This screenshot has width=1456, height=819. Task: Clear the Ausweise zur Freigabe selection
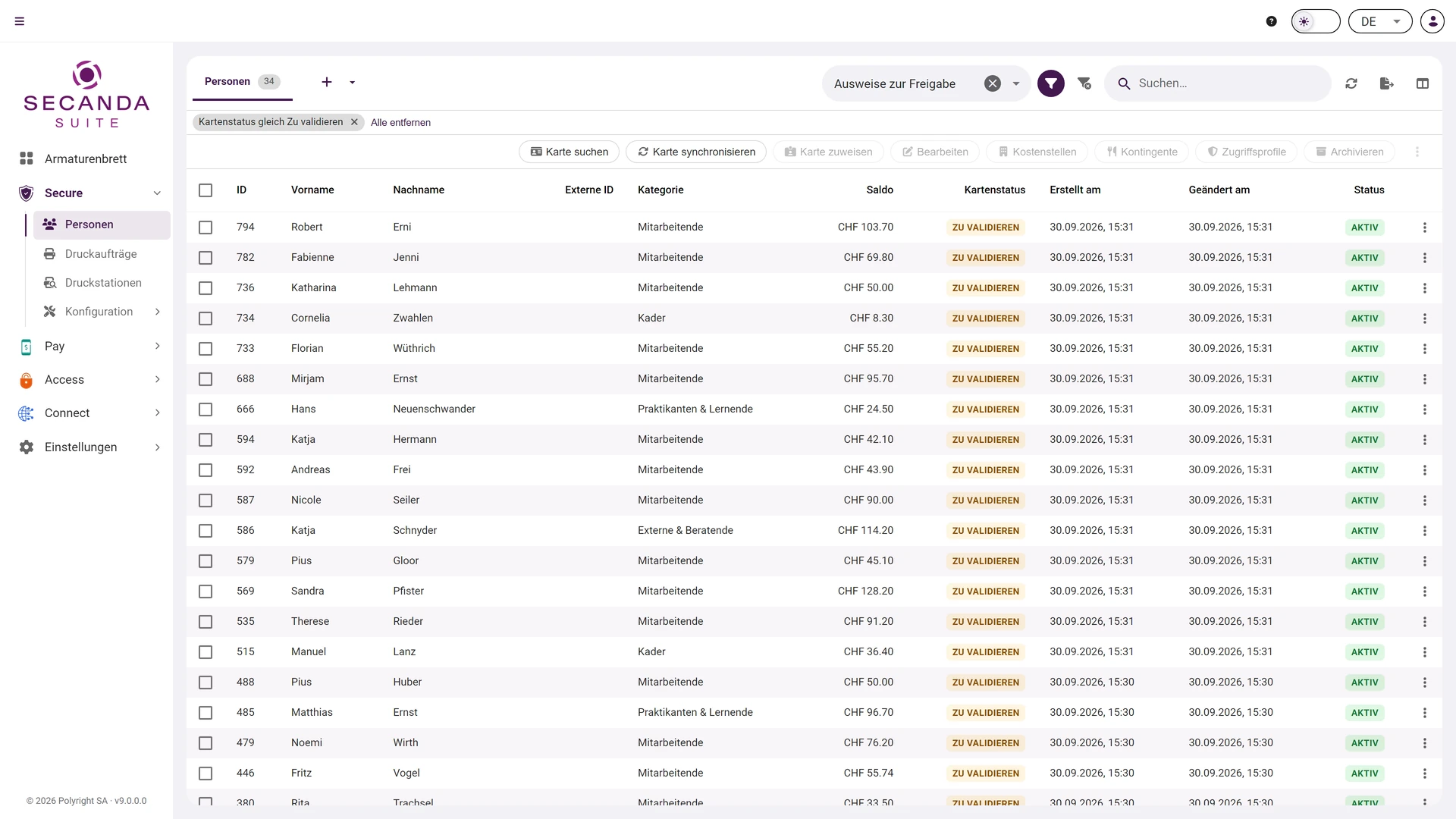coord(993,83)
